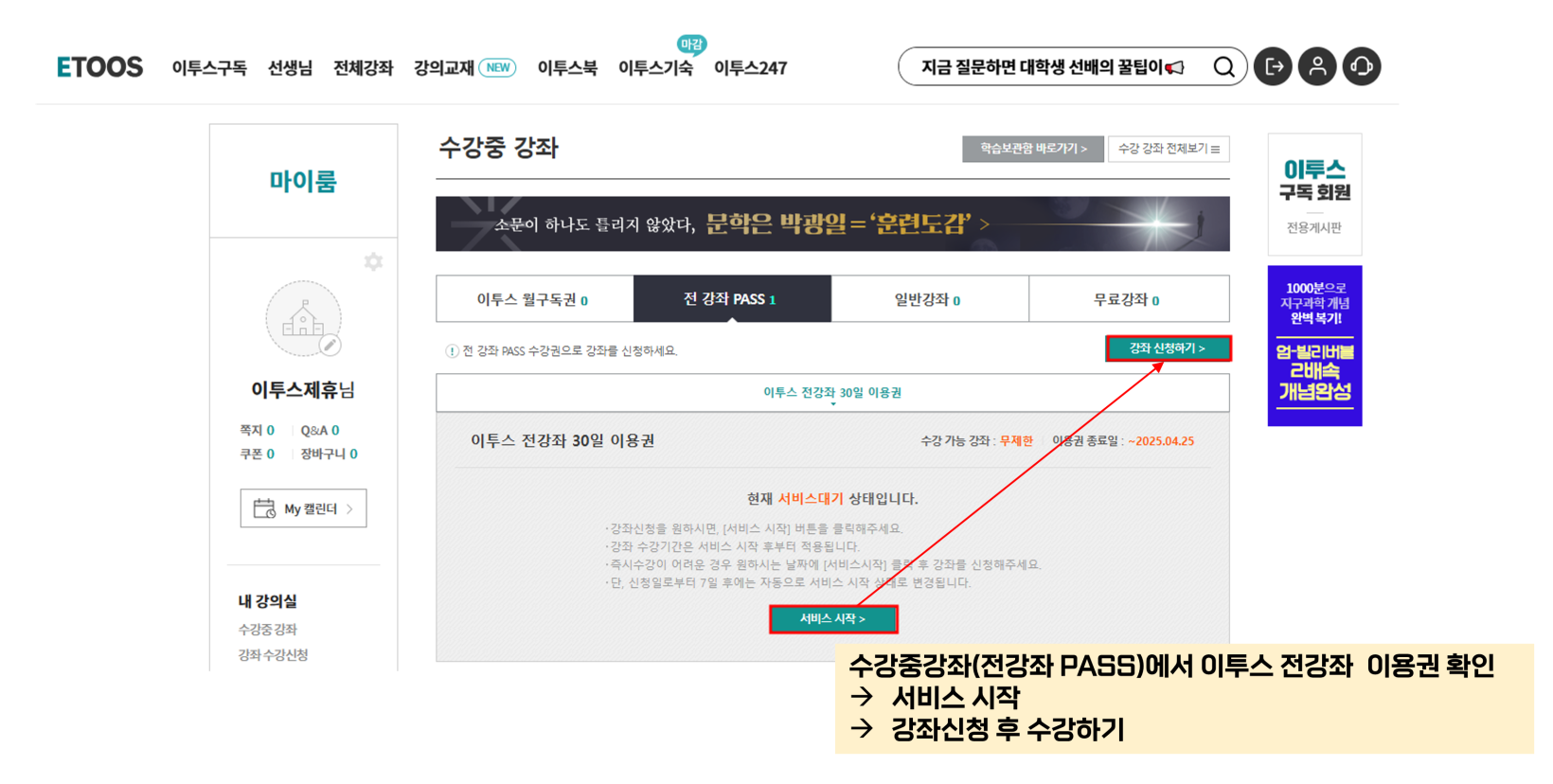
Task: Select the 무료강좌 tab
Action: 1129,299
